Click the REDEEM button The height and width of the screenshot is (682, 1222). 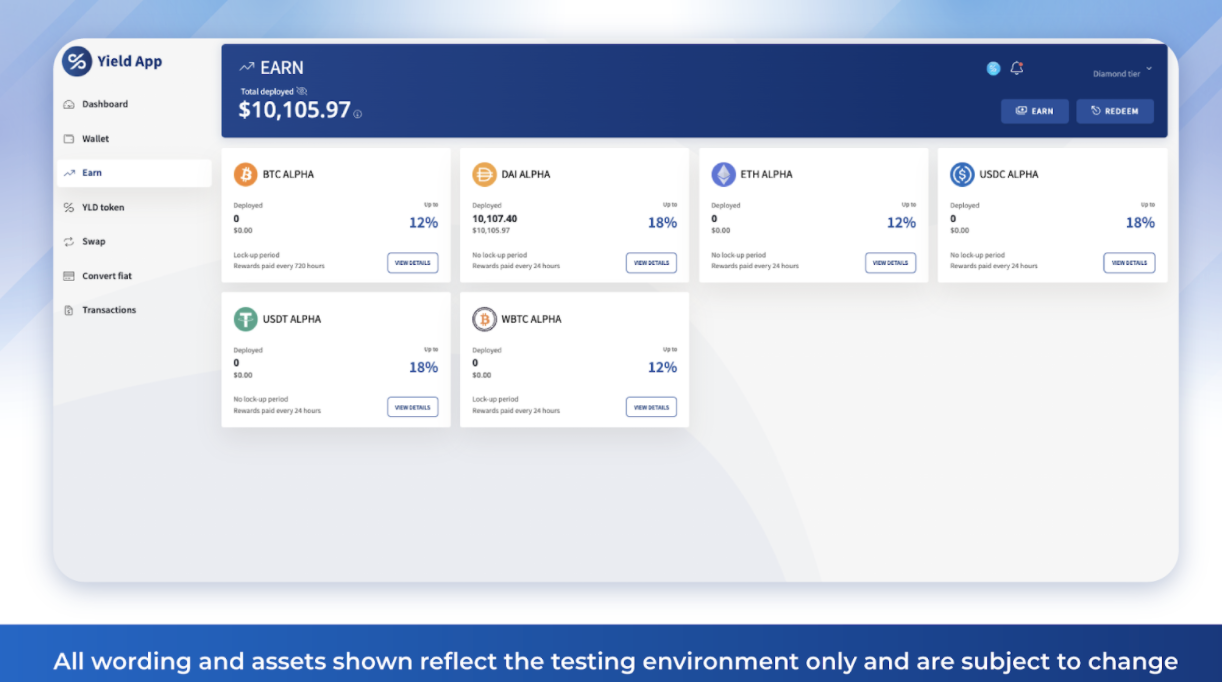(x=1115, y=111)
